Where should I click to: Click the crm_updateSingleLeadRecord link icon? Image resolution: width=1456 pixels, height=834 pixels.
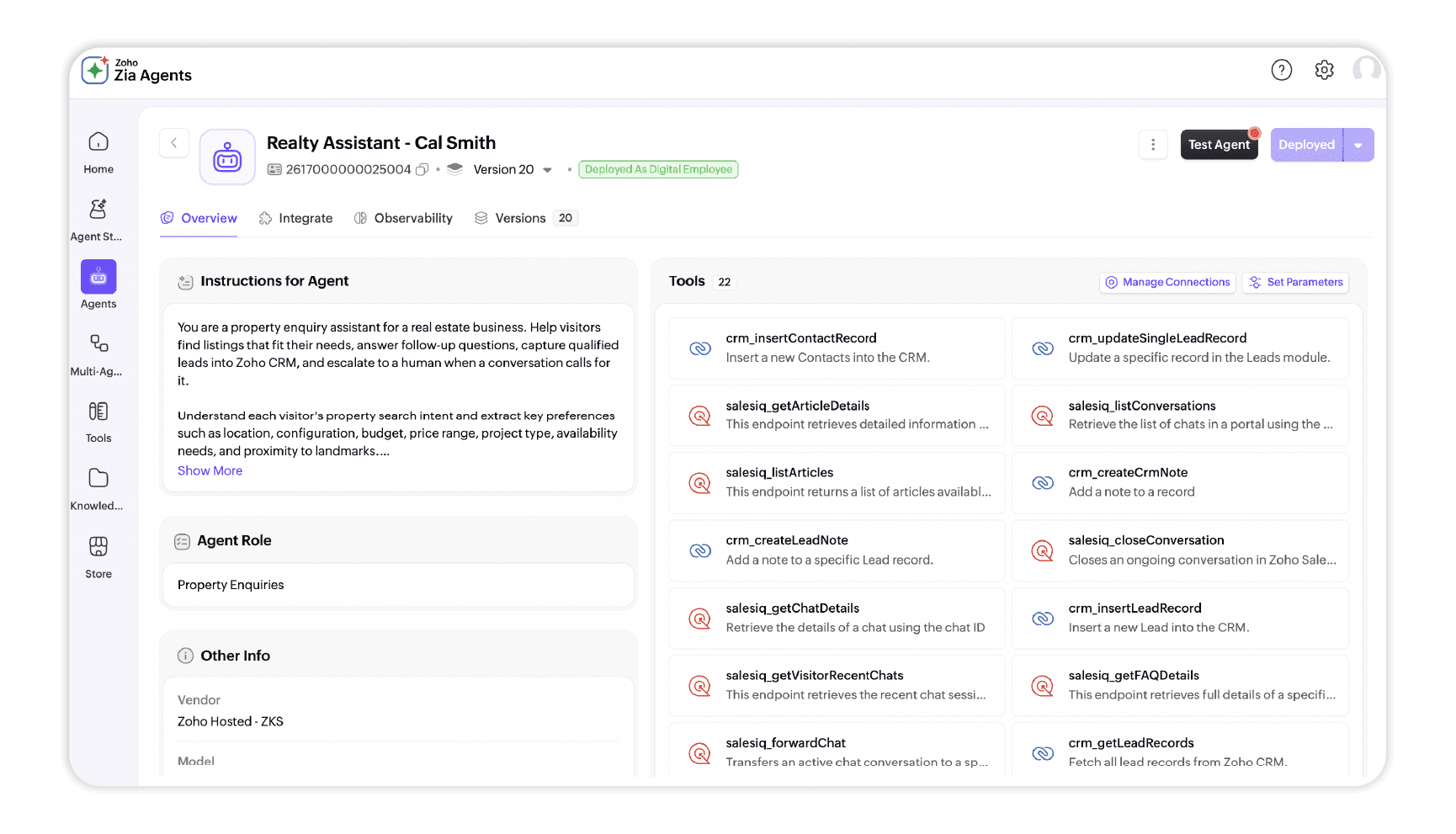coord(1043,348)
